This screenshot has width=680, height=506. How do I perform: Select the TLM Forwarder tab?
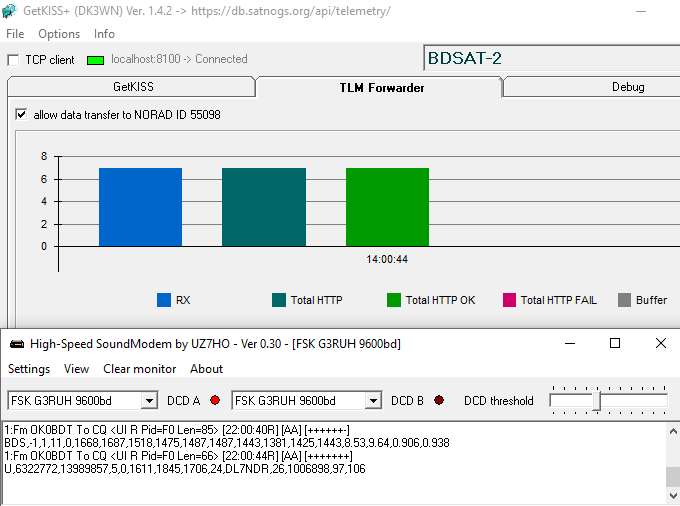382,88
